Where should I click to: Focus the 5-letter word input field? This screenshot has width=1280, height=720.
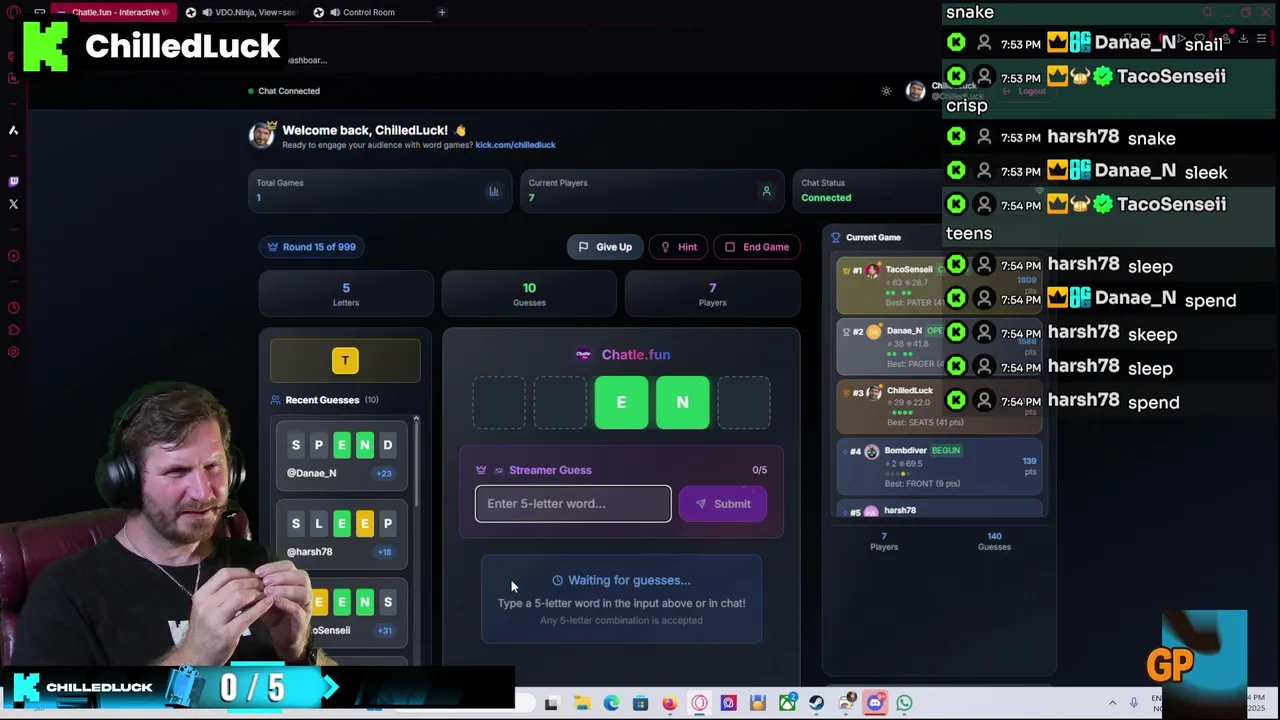pos(573,504)
